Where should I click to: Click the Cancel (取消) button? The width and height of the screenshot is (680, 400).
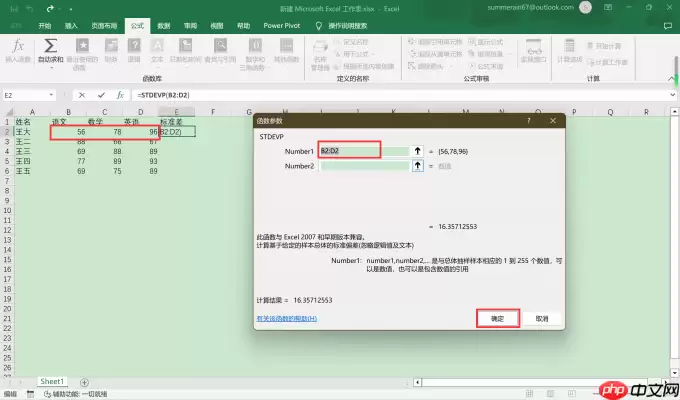(x=542, y=318)
